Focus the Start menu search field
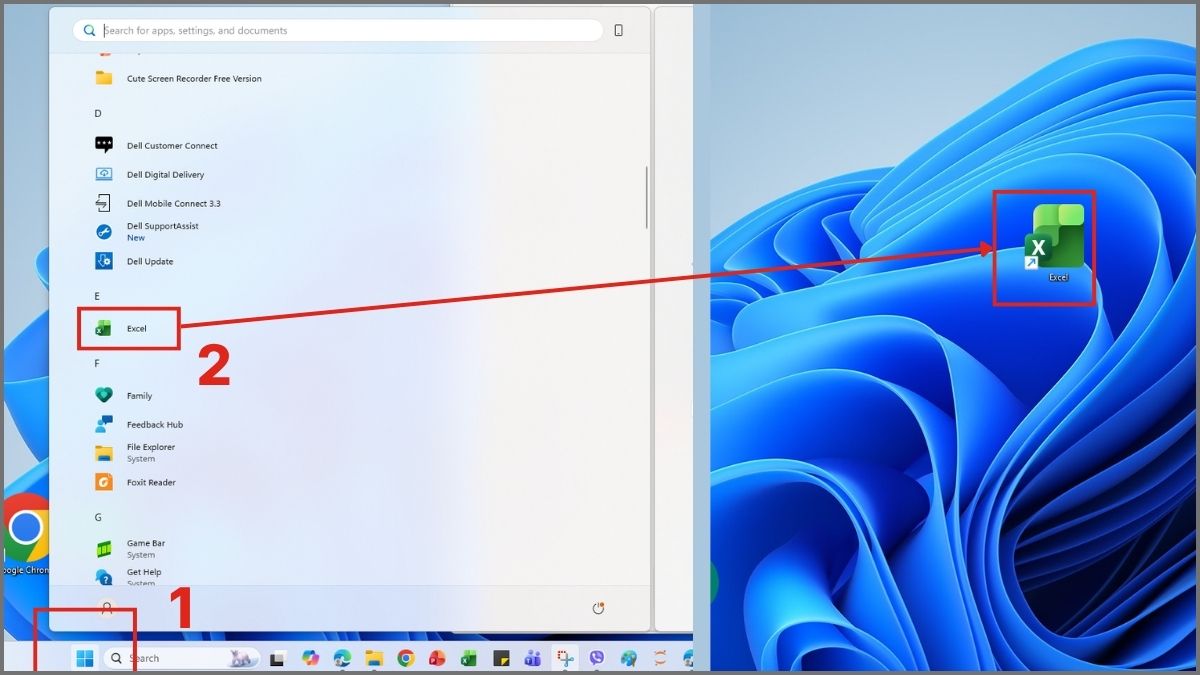The height and width of the screenshot is (675, 1200). 338,30
